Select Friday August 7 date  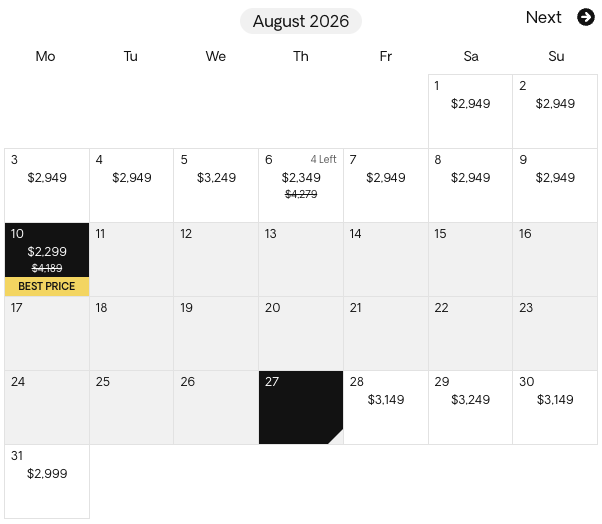(386, 185)
